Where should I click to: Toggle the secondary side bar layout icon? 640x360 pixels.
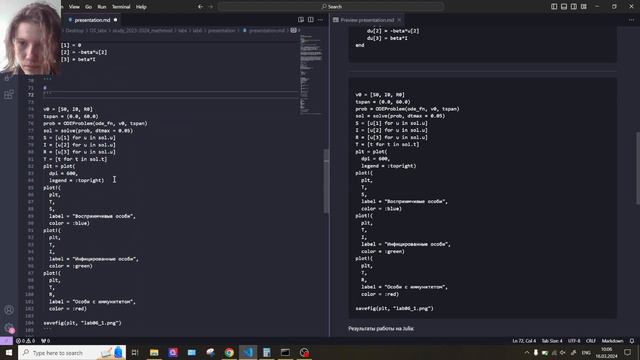pyautogui.click(x=573, y=7)
